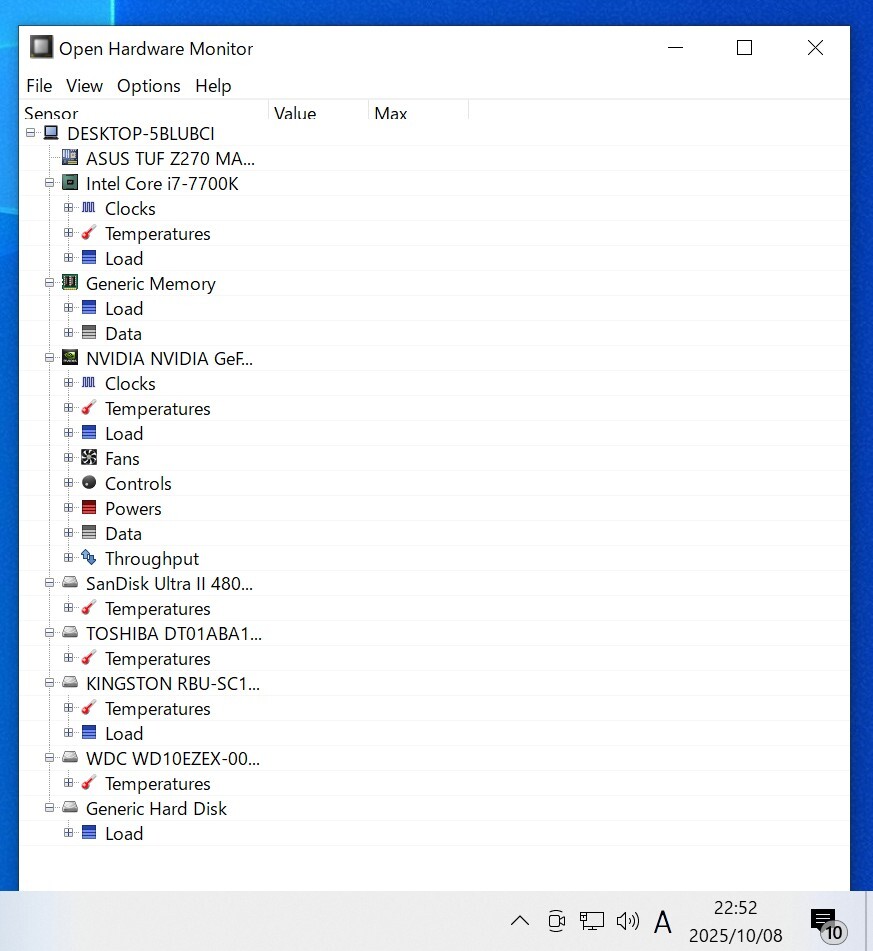Collapse the NVIDIA GeForce node

pos(49,358)
